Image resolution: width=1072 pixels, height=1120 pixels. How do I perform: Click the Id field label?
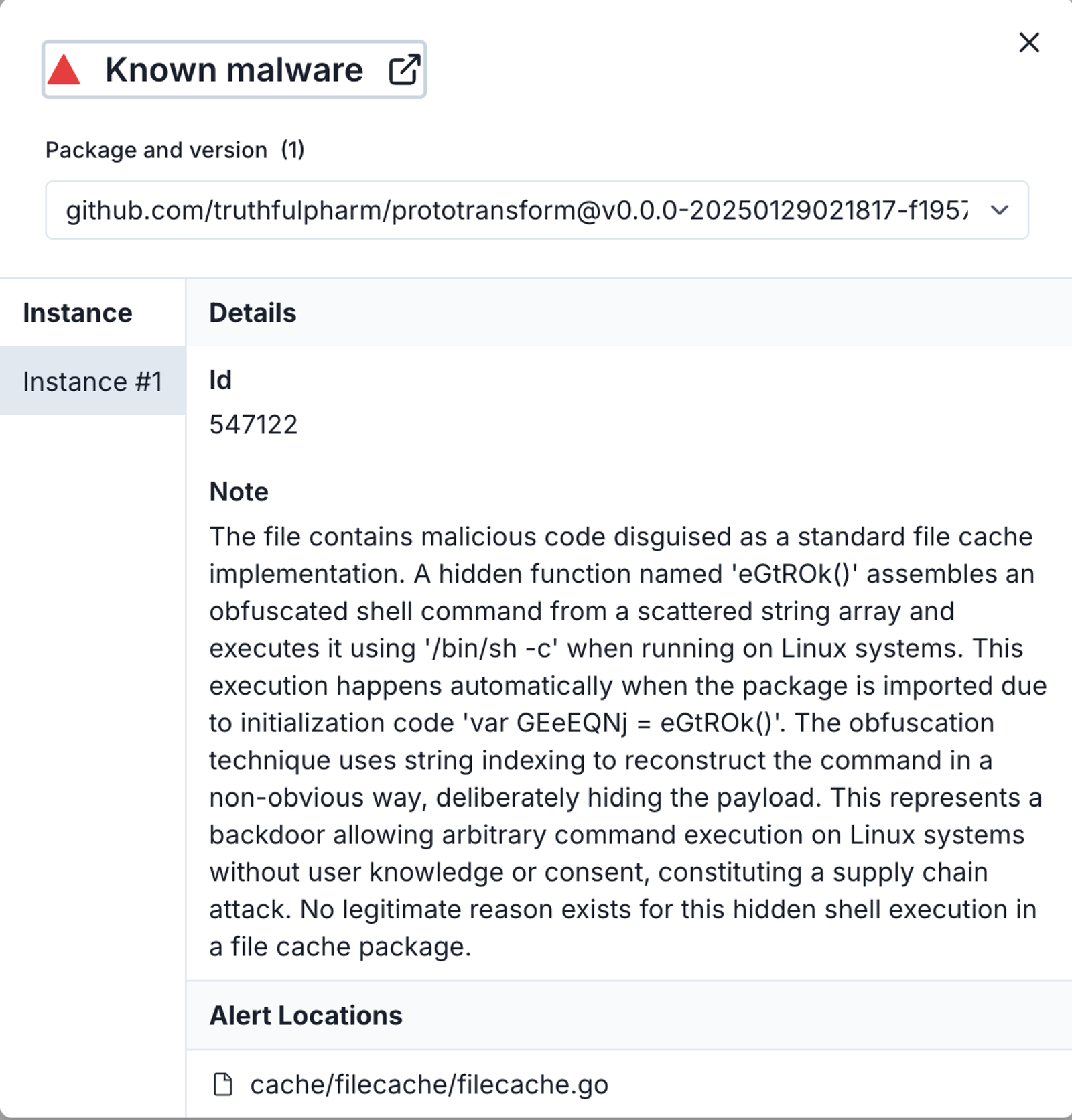[220, 380]
